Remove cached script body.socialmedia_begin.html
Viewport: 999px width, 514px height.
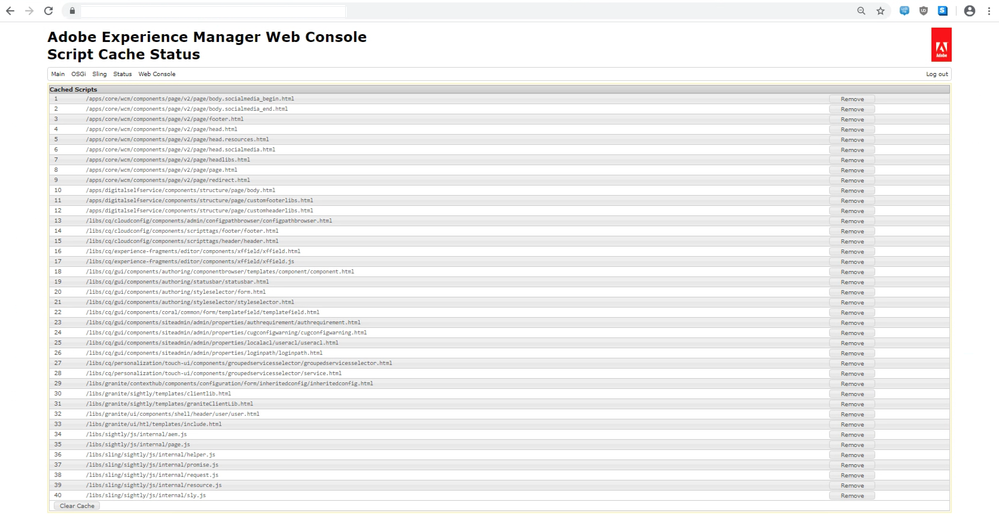[852, 99]
